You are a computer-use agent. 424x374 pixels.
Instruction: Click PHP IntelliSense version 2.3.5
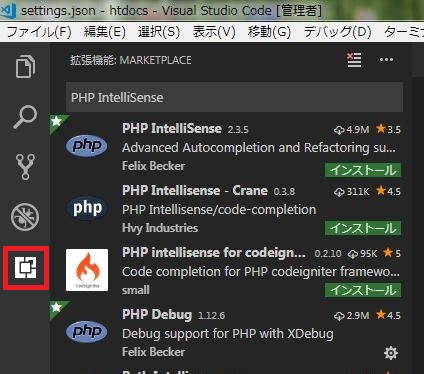tap(238, 129)
